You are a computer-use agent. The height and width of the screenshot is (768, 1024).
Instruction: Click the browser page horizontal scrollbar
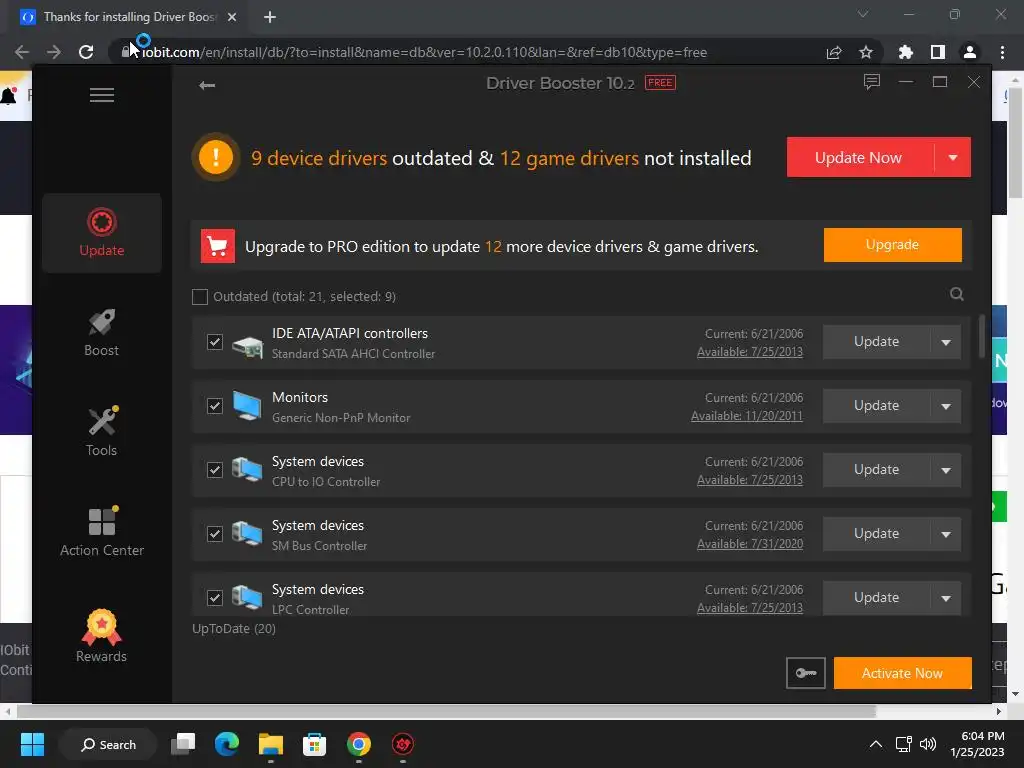[x=446, y=711]
